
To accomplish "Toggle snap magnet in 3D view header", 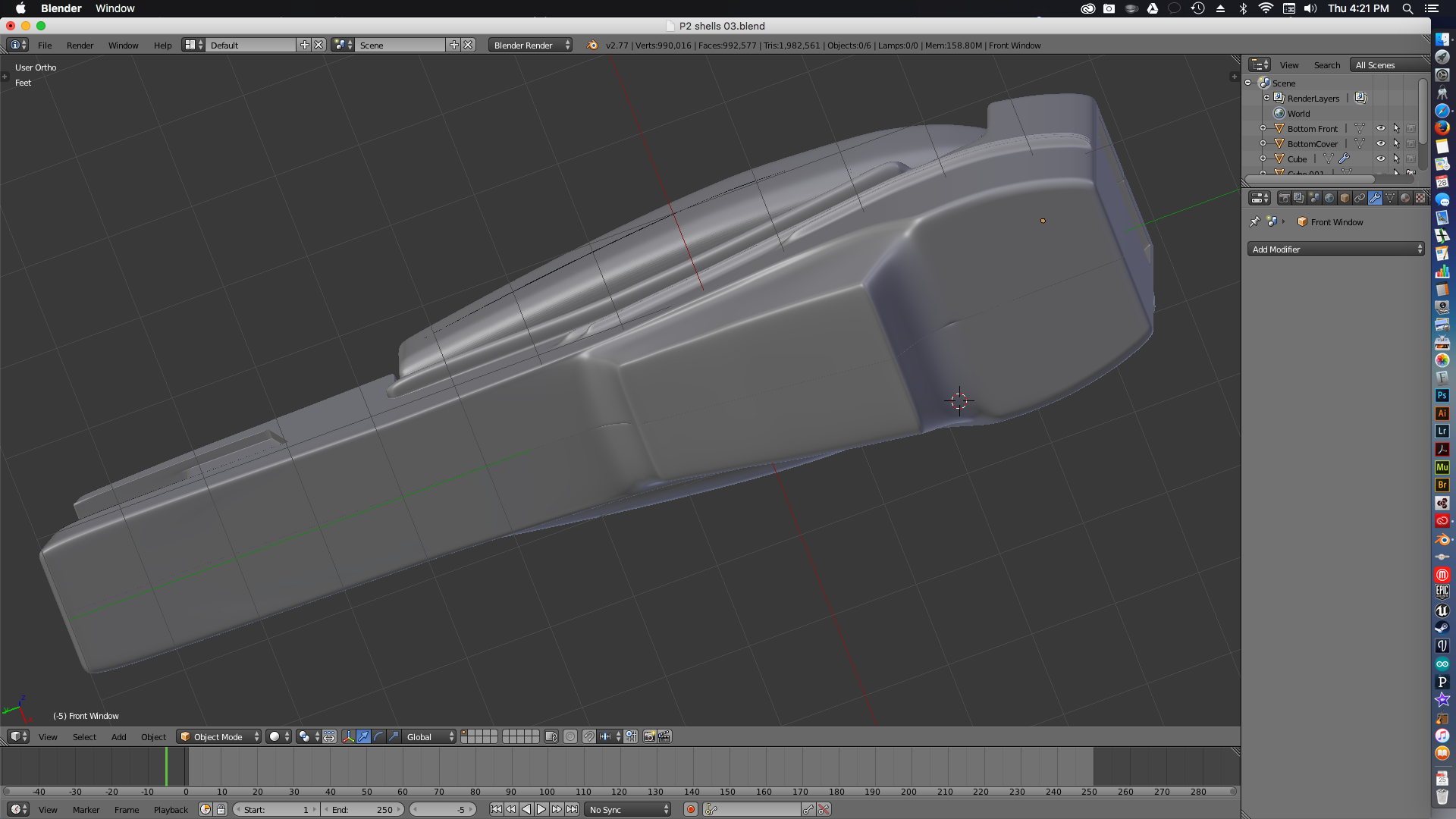I will point(589,736).
